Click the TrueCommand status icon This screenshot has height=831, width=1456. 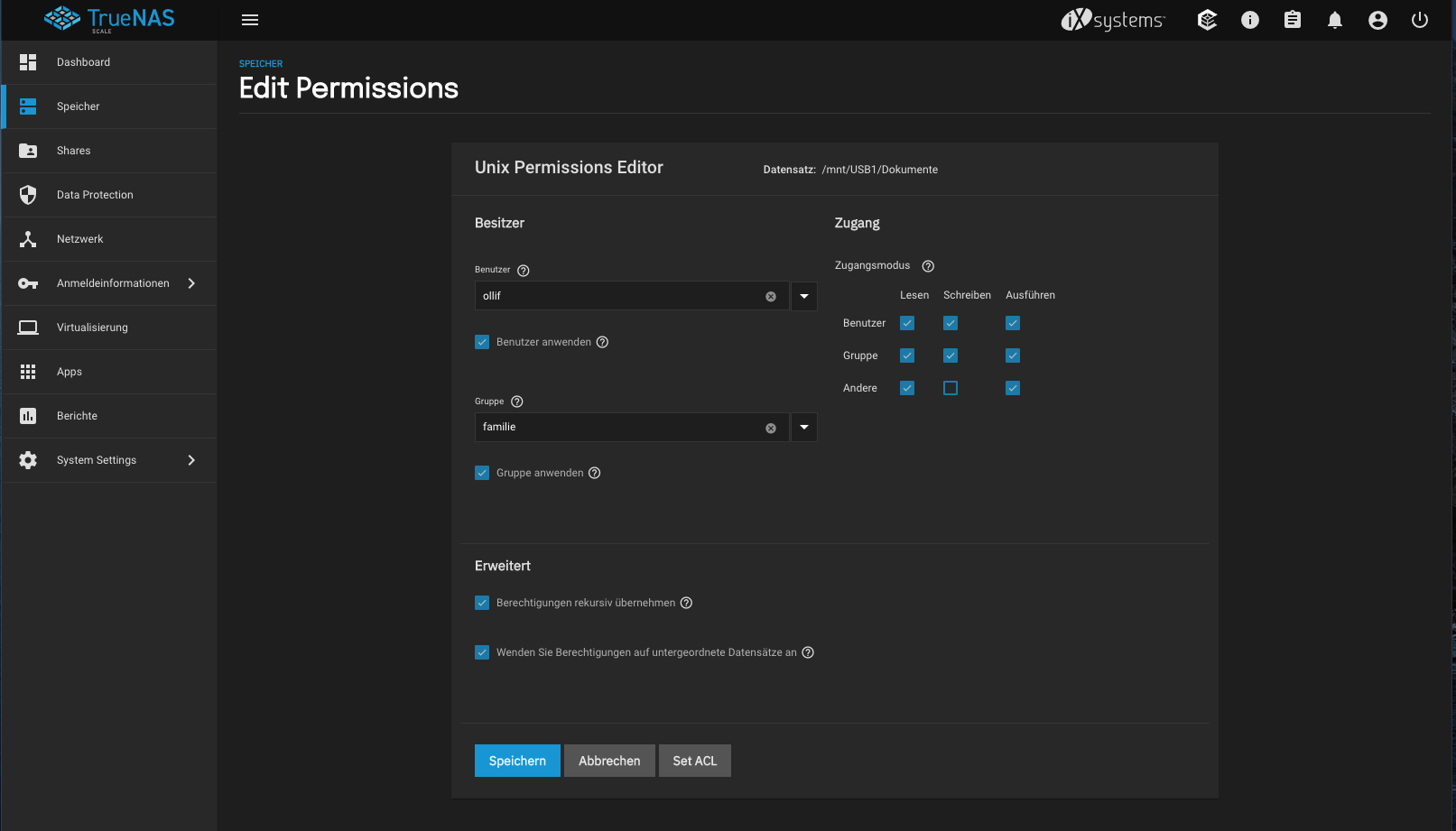[1207, 20]
